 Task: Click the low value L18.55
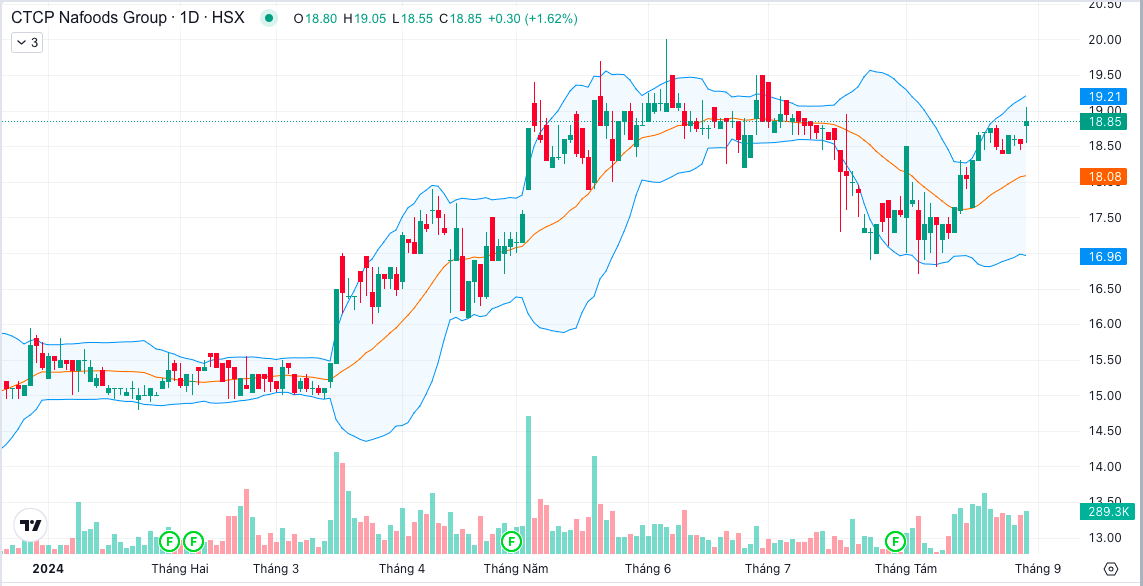pos(413,19)
